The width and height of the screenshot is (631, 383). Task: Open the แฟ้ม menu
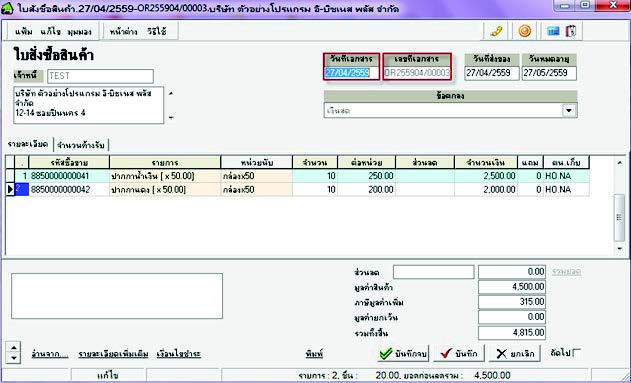point(24,32)
